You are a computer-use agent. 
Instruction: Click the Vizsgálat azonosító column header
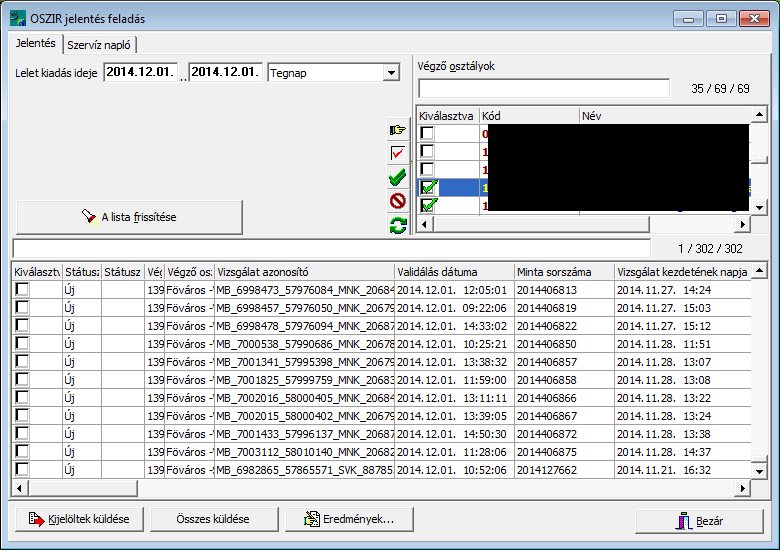pyautogui.click(x=304, y=272)
